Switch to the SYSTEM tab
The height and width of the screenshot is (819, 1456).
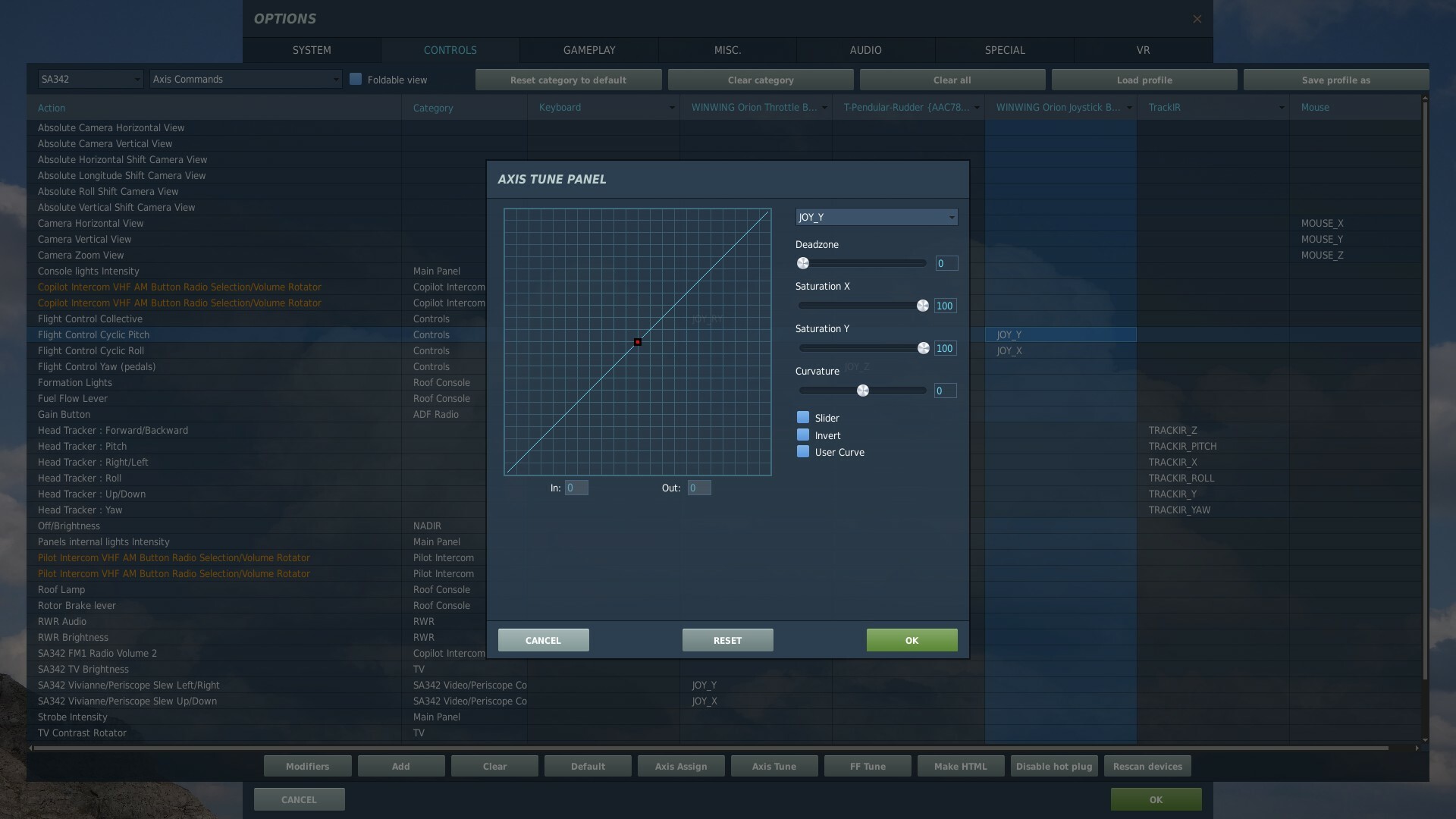(x=312, y=50)
